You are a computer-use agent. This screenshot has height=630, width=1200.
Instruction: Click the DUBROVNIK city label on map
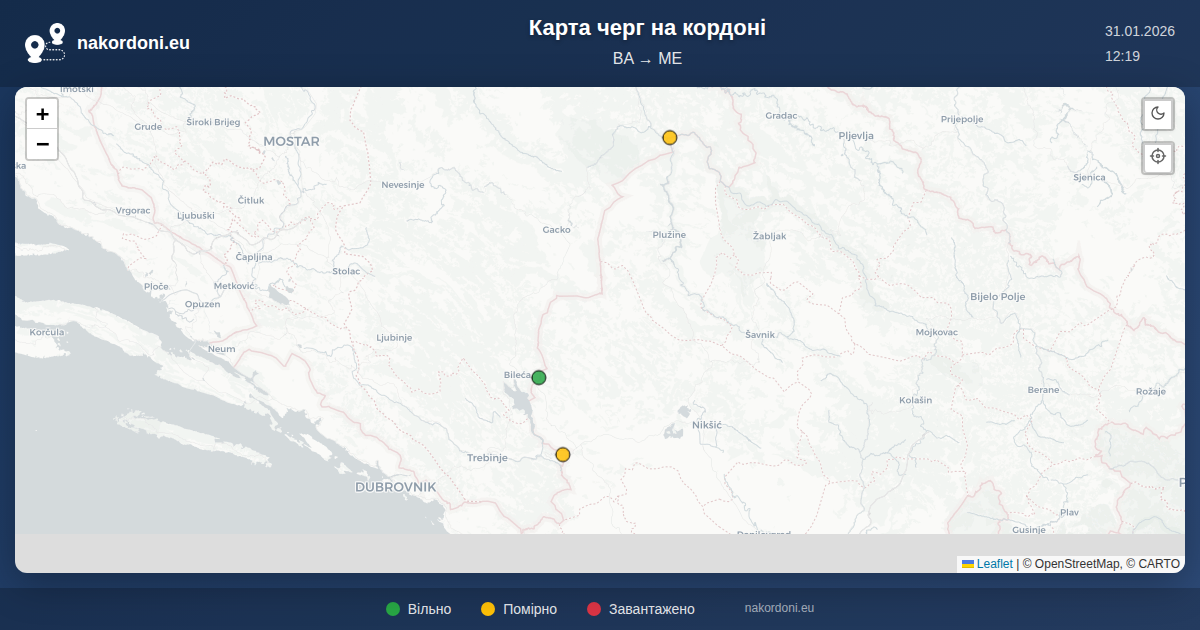pyautogui.click(x=396, y=487)
